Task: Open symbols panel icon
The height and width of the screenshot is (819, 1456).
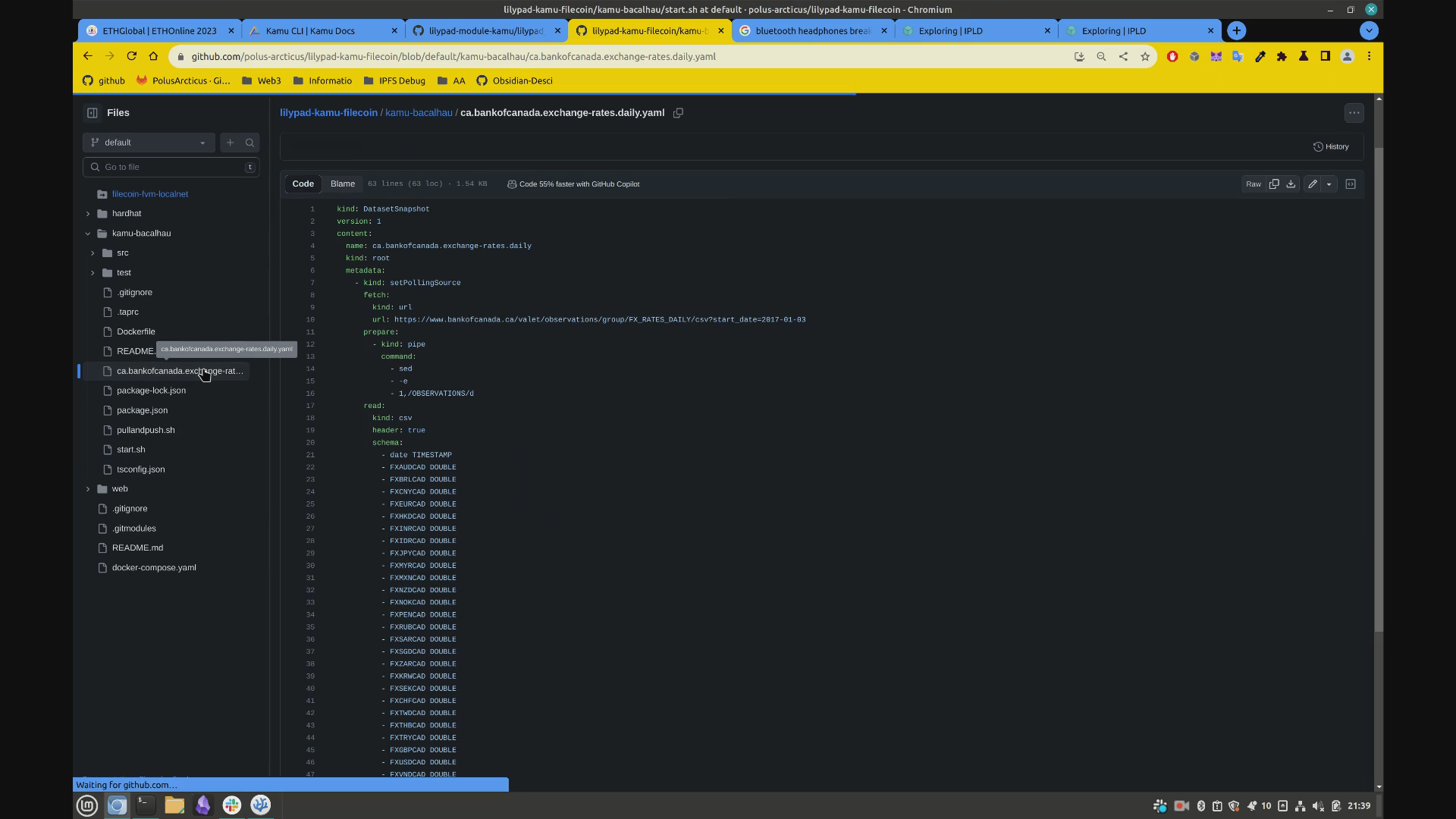Action: pos(1351,184)
